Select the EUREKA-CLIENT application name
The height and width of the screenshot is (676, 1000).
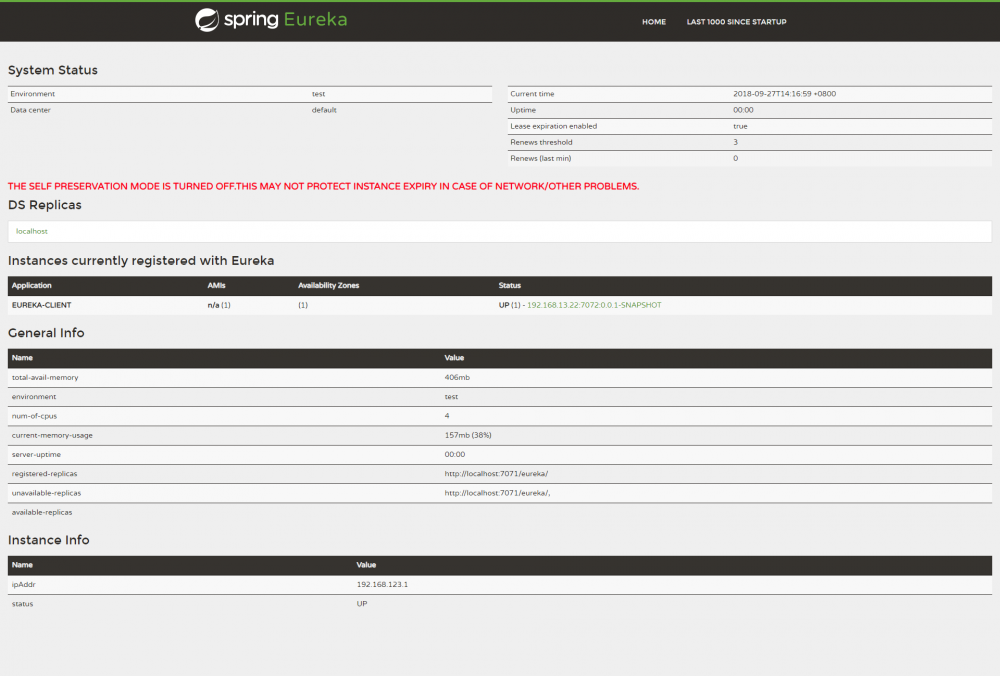coord(41,305)
